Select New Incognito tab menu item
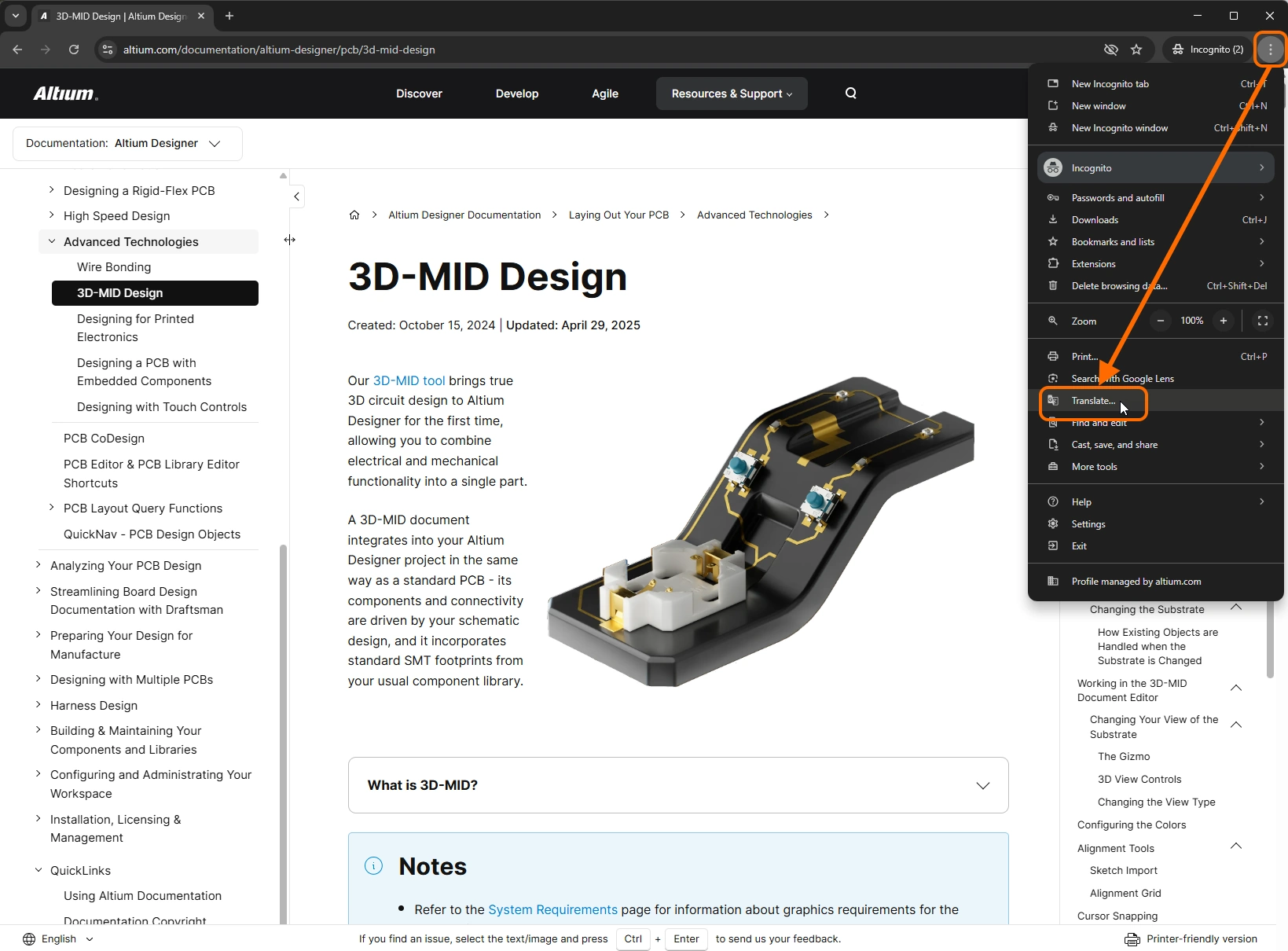Screen dimensions: 1288x951 click(x=1155, y=84)
